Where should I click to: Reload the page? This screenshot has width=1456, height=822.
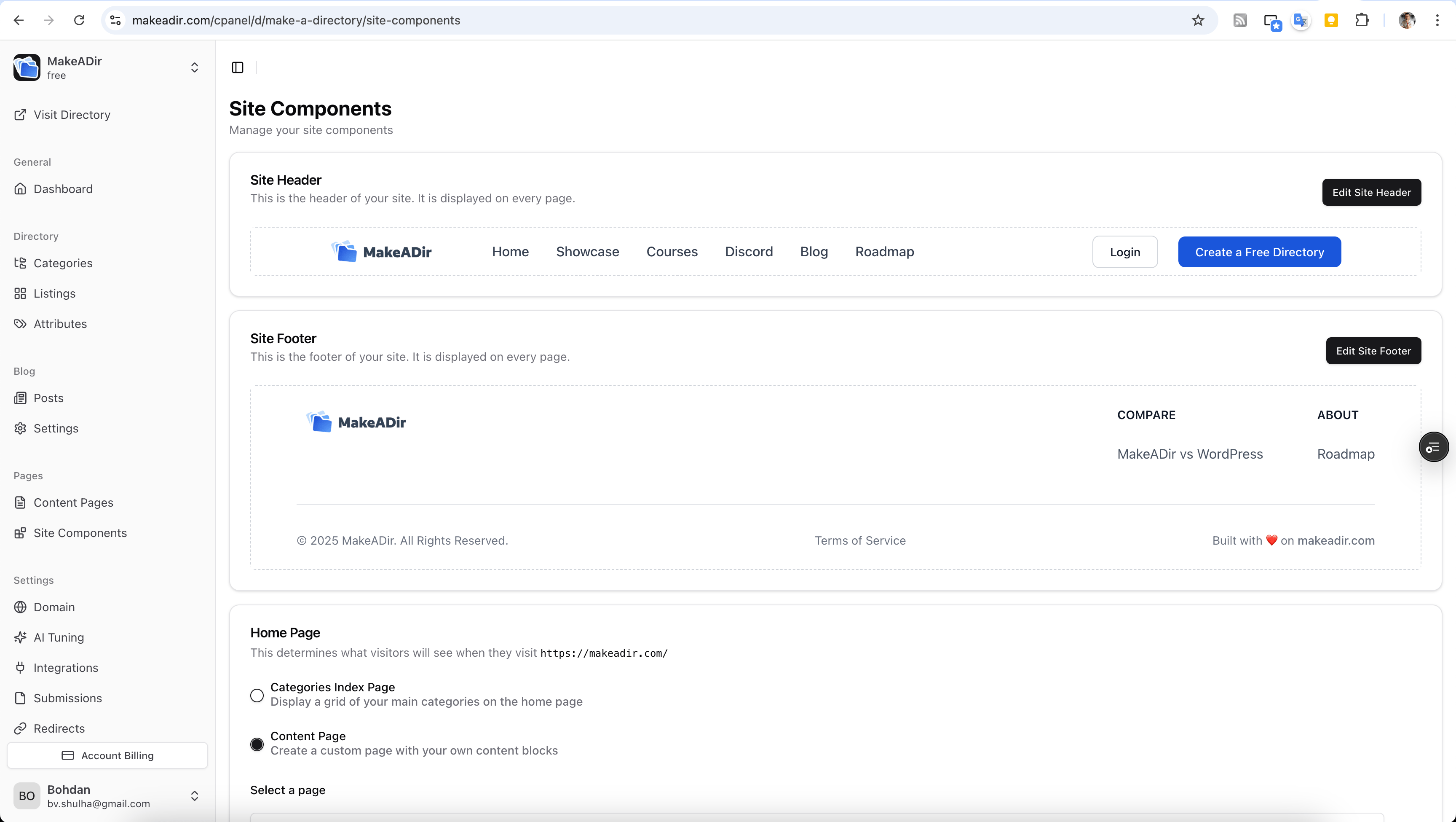[x=79, y=20]
